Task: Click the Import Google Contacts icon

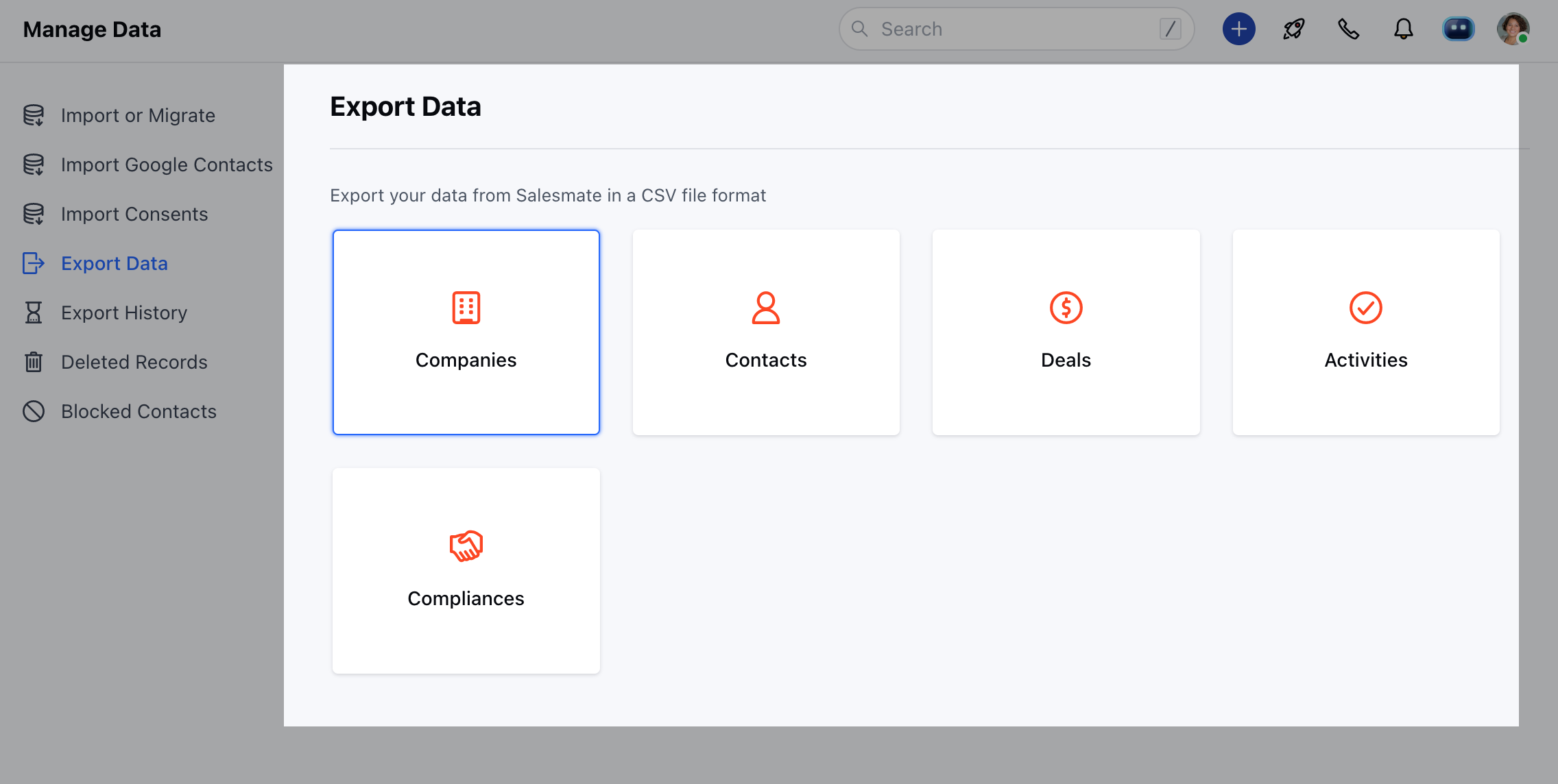Action: (32, 164)
